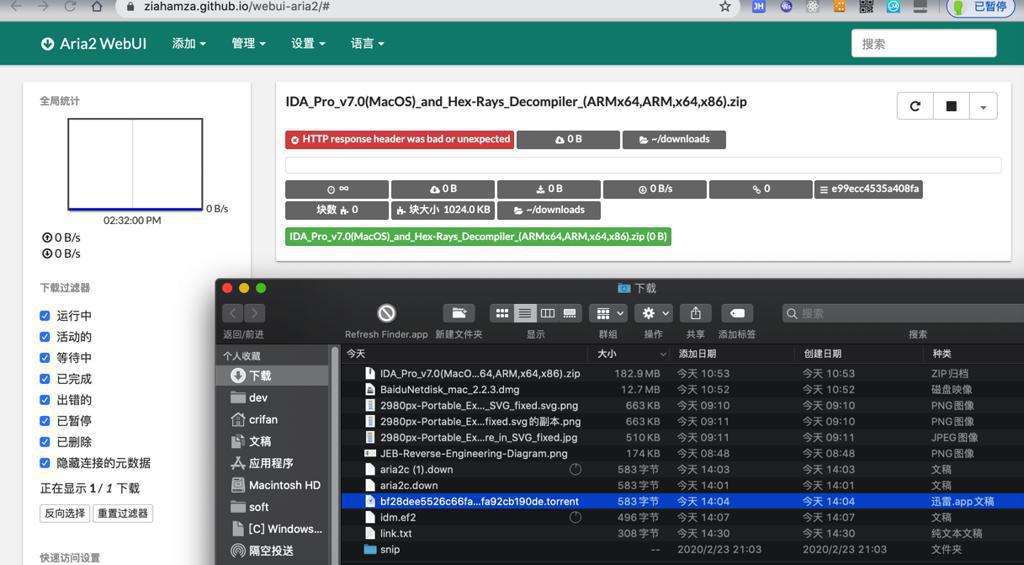The width and height of the screenshot is (1024, 565).
Task: Select the soft folder in Finder sidebar
Action: pyautogui.click(x=274, y=507)
